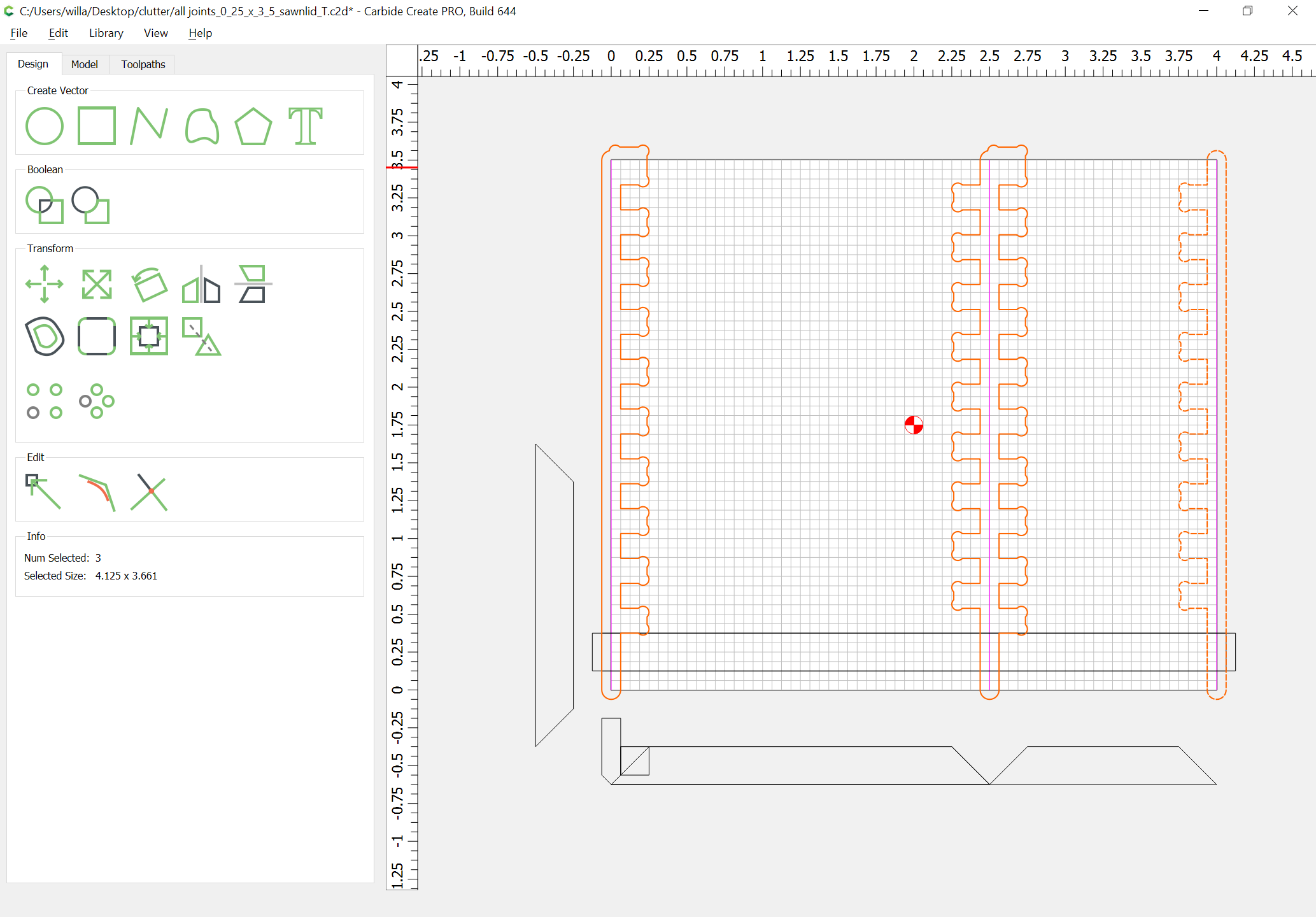Open the View menu
Viewport: 1316px width, 917px height.
click(x=155, y=33)
